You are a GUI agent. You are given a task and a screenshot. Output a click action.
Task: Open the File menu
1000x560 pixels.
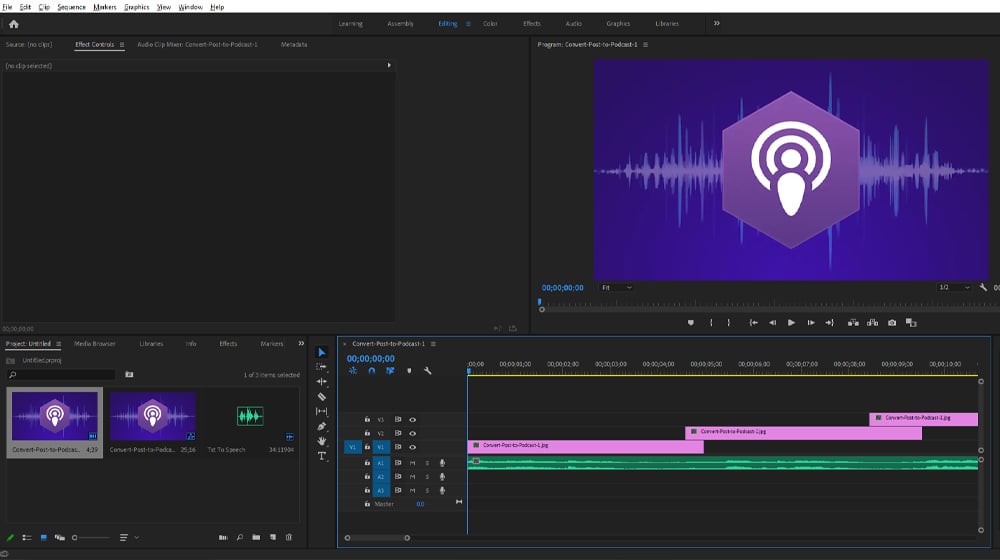8,7
